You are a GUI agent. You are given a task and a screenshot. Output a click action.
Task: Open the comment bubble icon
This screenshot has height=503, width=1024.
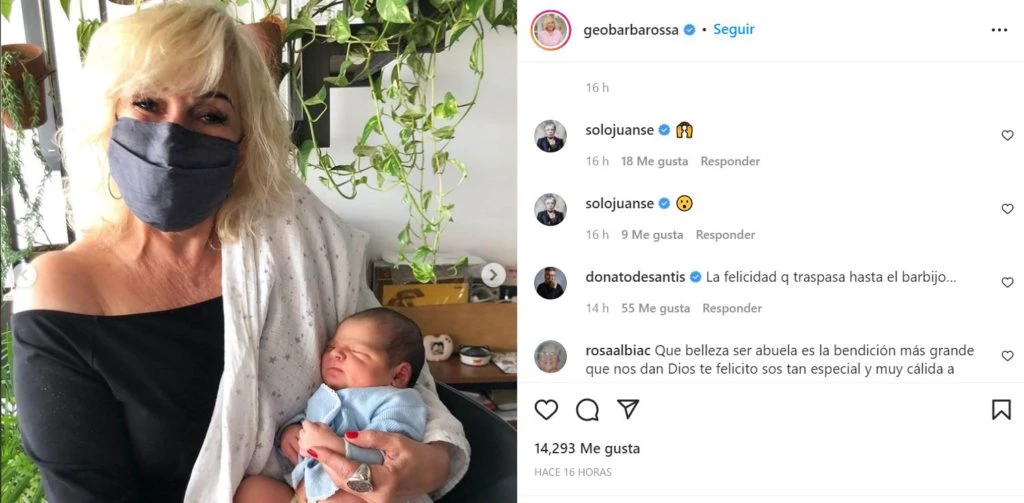click(x=587, y=410)
